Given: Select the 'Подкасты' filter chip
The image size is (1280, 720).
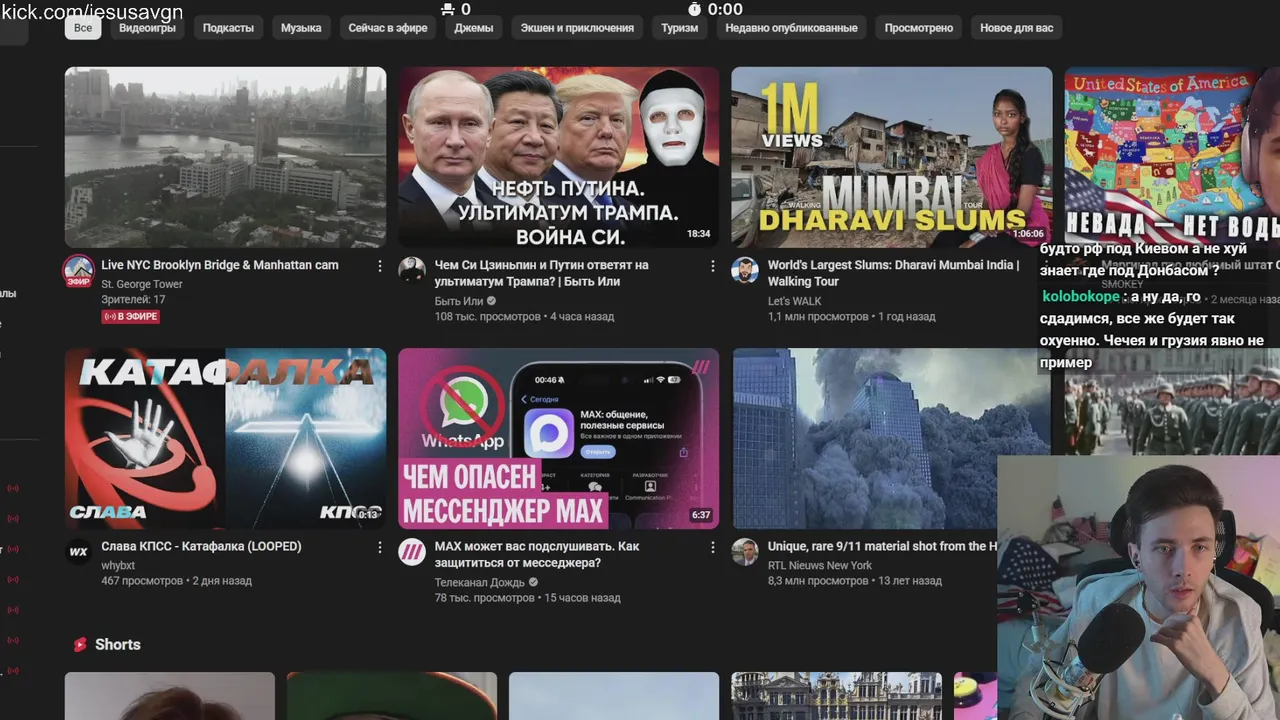Looking at the screenshot, I should pyautogui.click(x=228, y=28).
